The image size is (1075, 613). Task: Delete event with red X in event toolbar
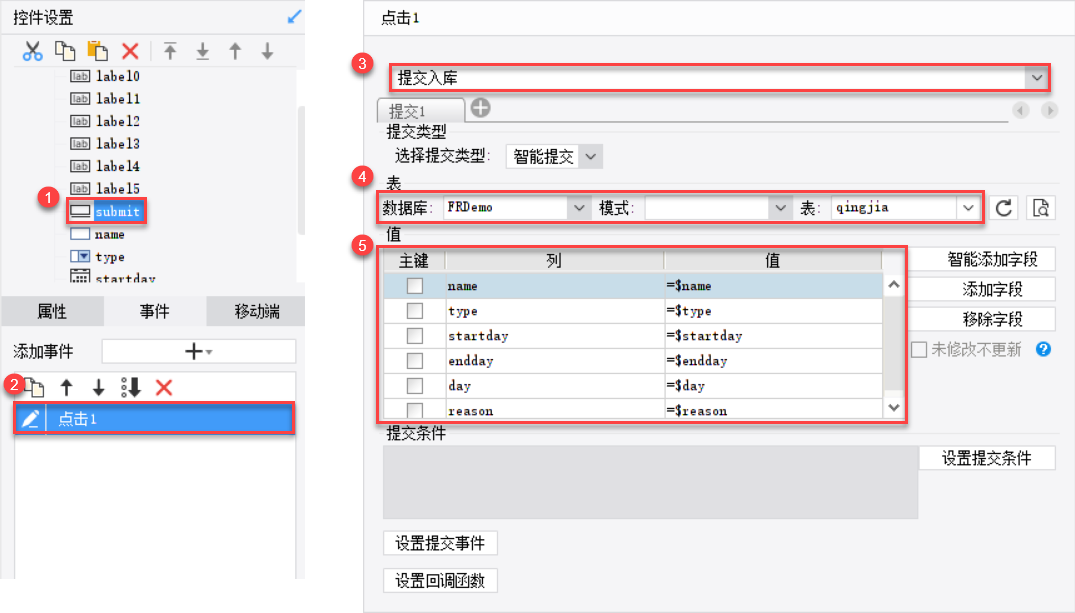(164, 387)
